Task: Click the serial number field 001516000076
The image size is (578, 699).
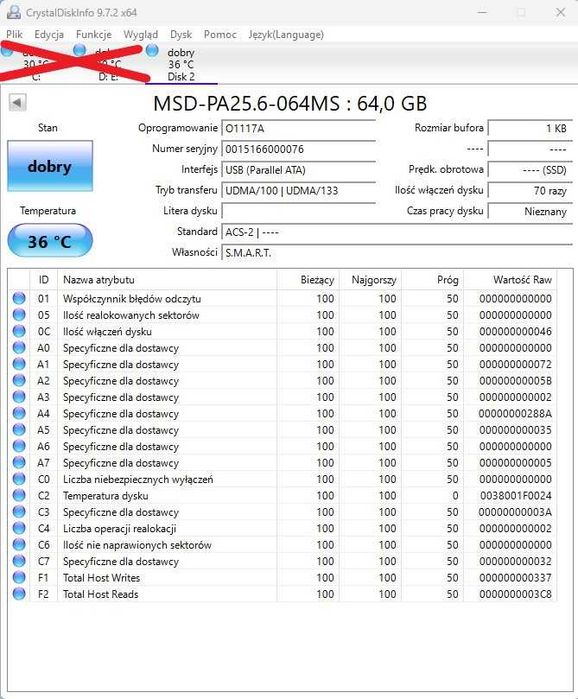Action: click(299, 149)
